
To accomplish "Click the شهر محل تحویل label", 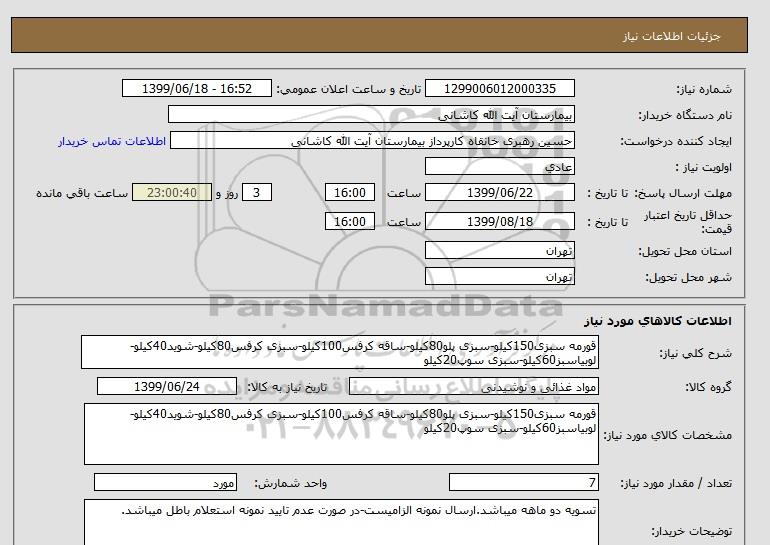I will click(688, 277).
